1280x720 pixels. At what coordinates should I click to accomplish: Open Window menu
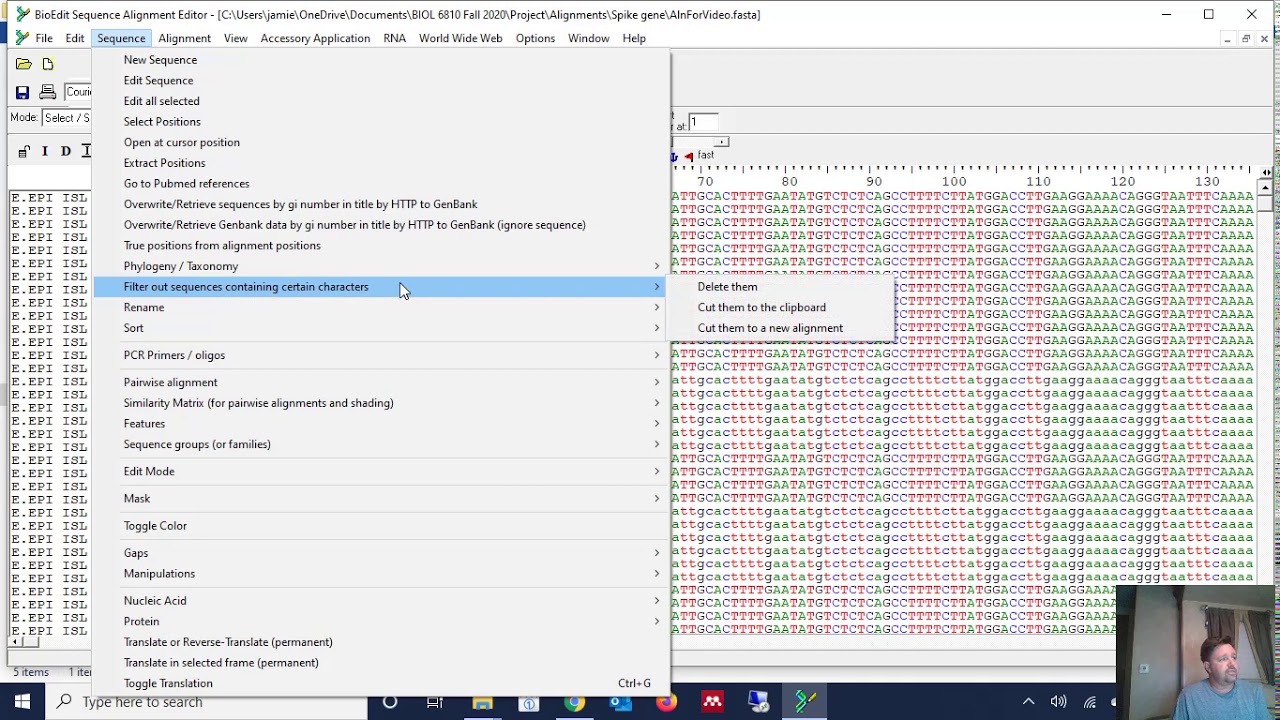coord(588,38)
